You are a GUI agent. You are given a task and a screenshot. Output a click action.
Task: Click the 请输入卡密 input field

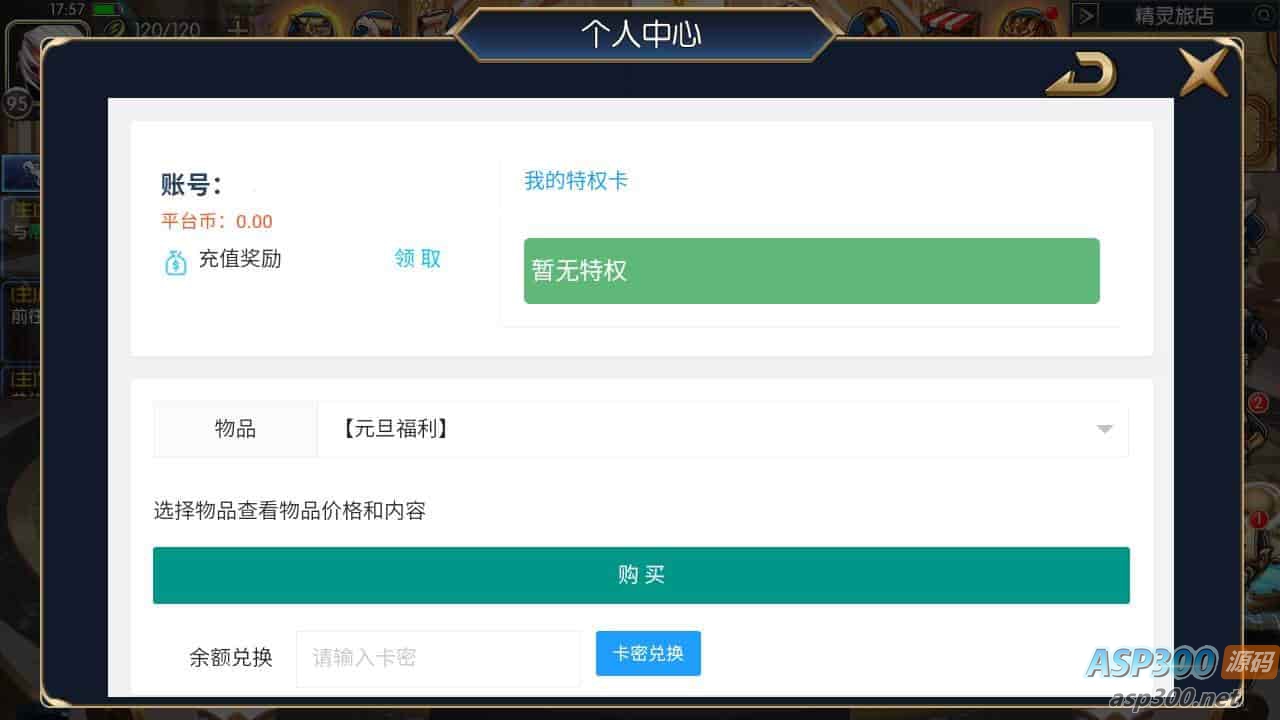(x=438, y=658)
